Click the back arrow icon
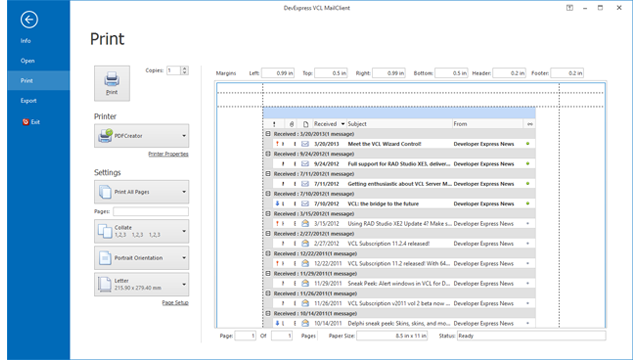 click(x=29, y=19)
